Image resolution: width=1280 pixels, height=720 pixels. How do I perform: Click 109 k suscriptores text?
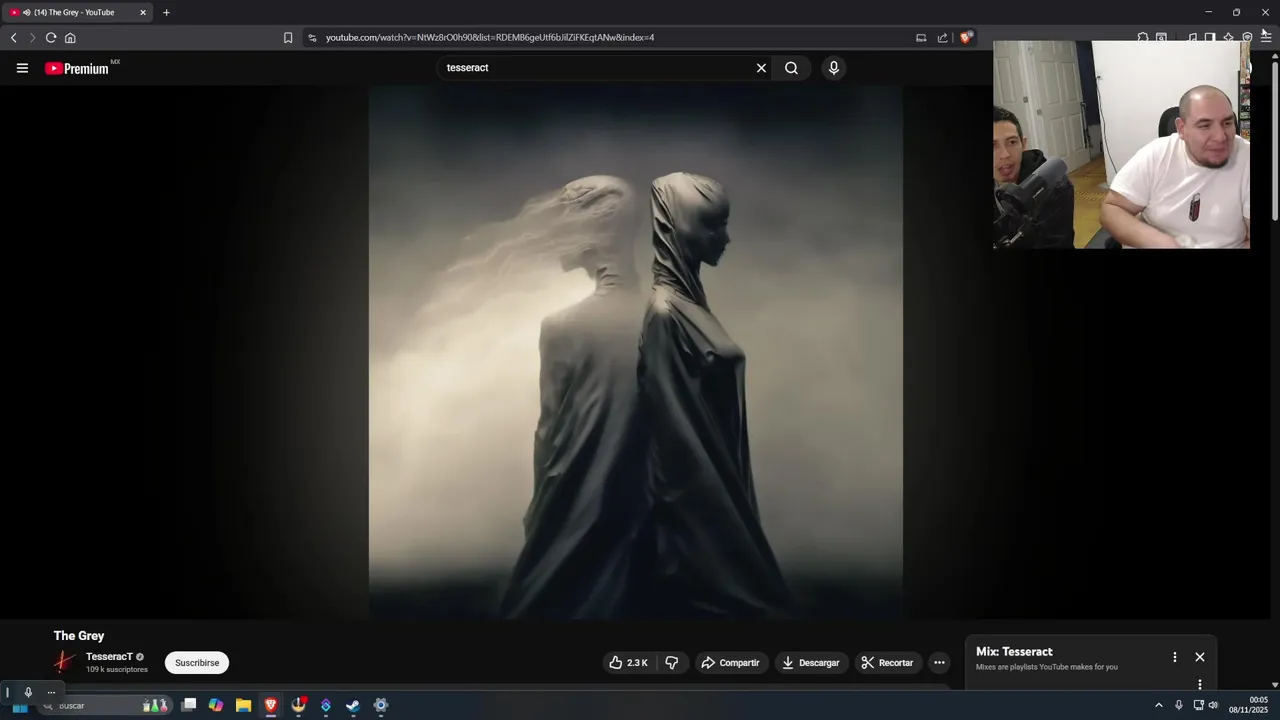[117, 670]
